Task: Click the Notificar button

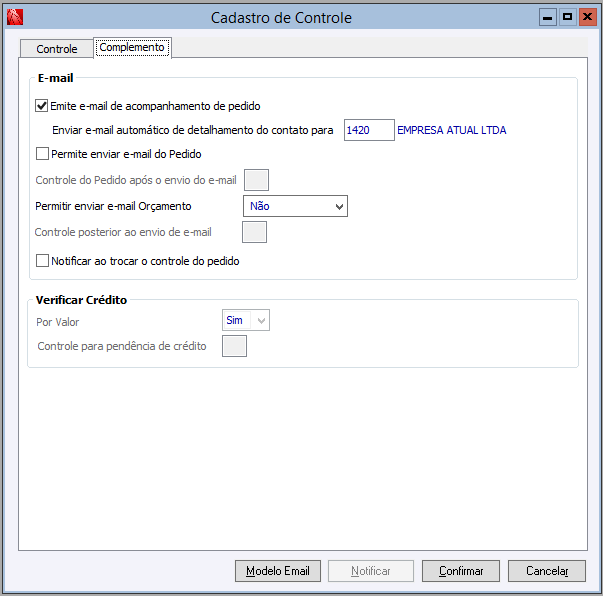Action: coord(371,571)
